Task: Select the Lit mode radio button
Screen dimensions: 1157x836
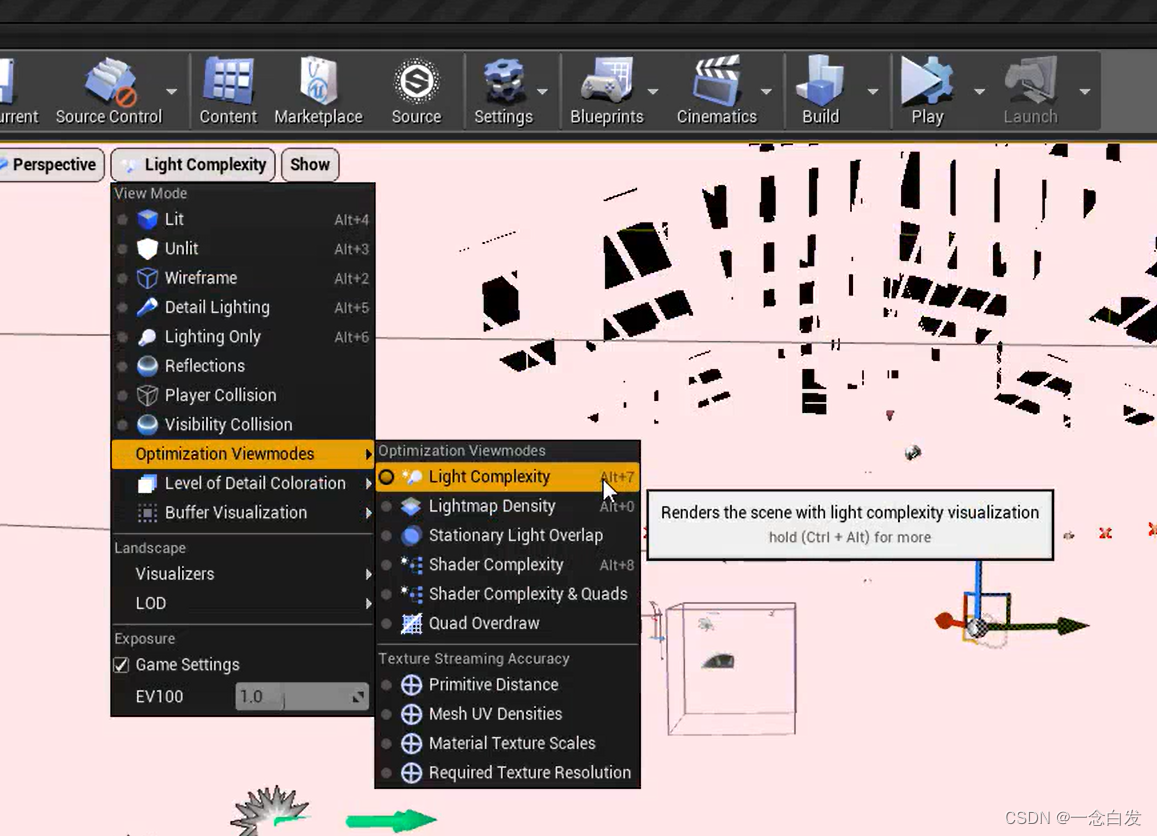Action: click(122, 219)
